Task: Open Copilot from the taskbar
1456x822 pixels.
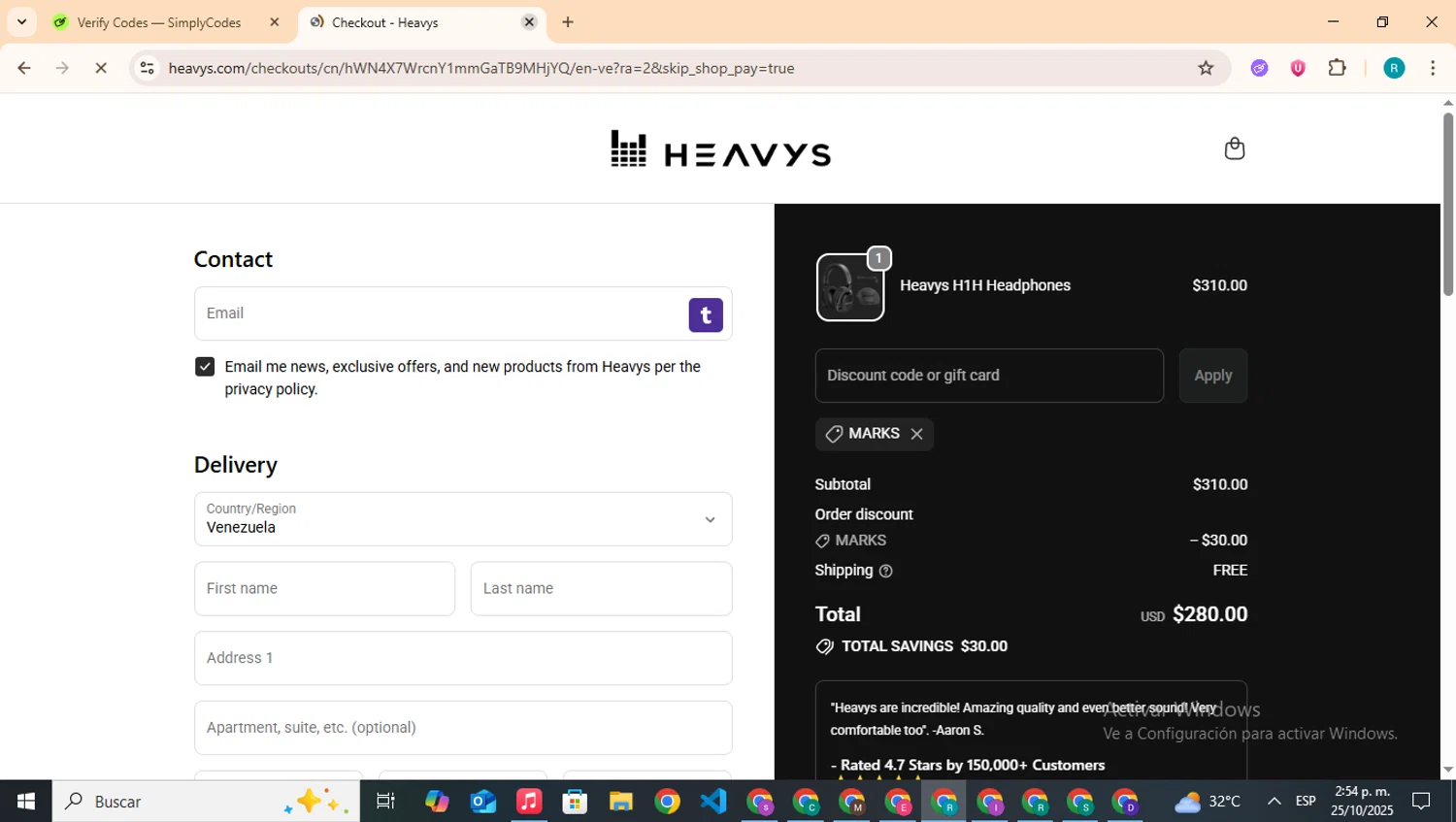Action: [x=437, y=801]
